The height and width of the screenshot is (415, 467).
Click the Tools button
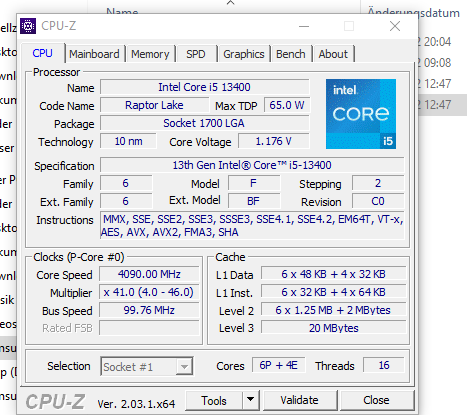[x=214, y=400]
